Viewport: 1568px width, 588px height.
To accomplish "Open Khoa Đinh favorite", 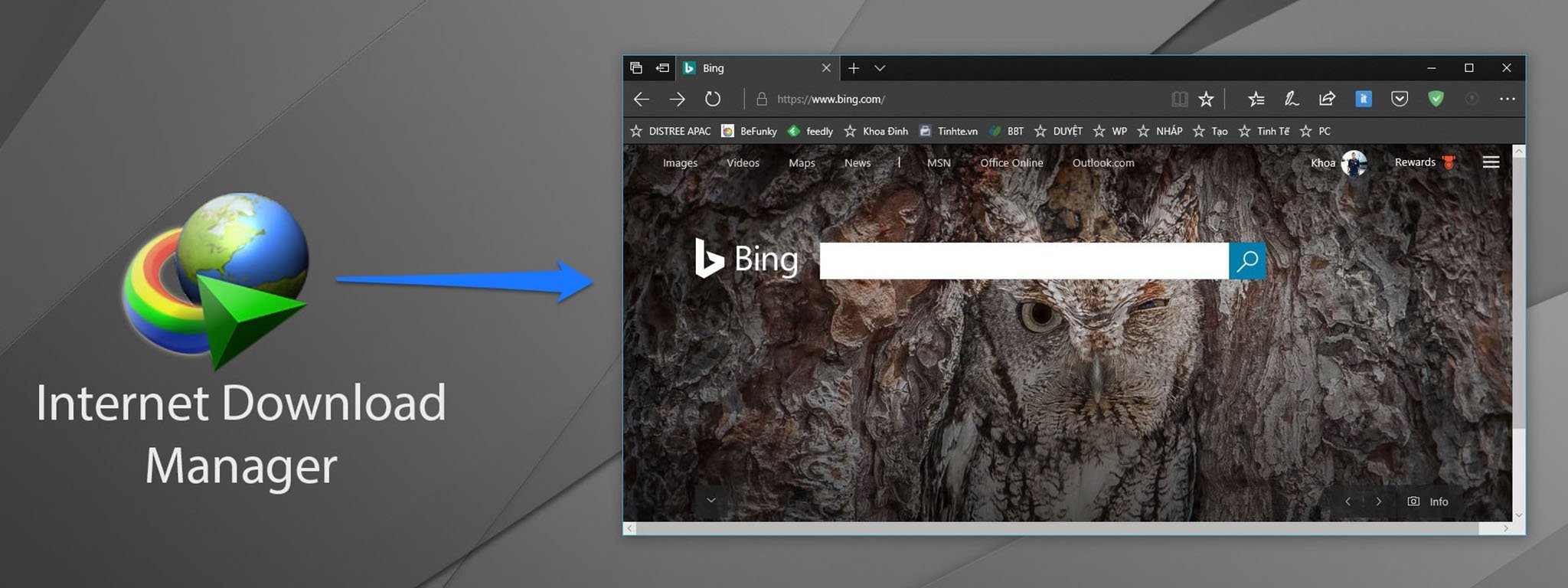I will pos(876,131).
